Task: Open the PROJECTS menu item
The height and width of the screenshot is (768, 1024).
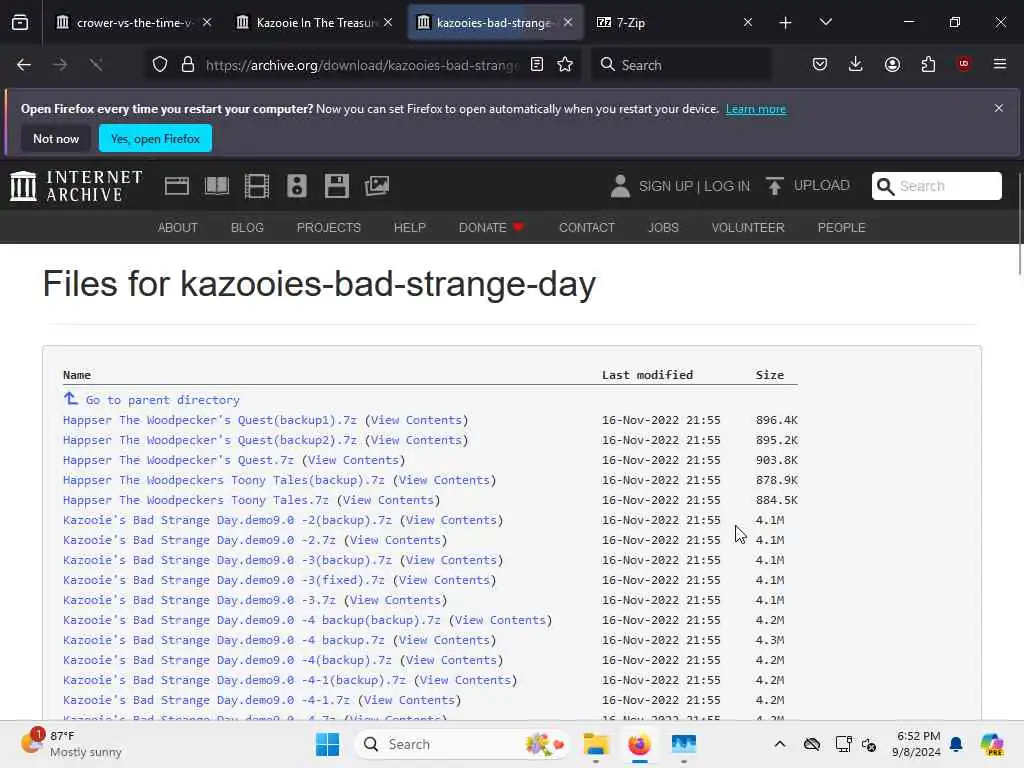Action: [328, 227]
